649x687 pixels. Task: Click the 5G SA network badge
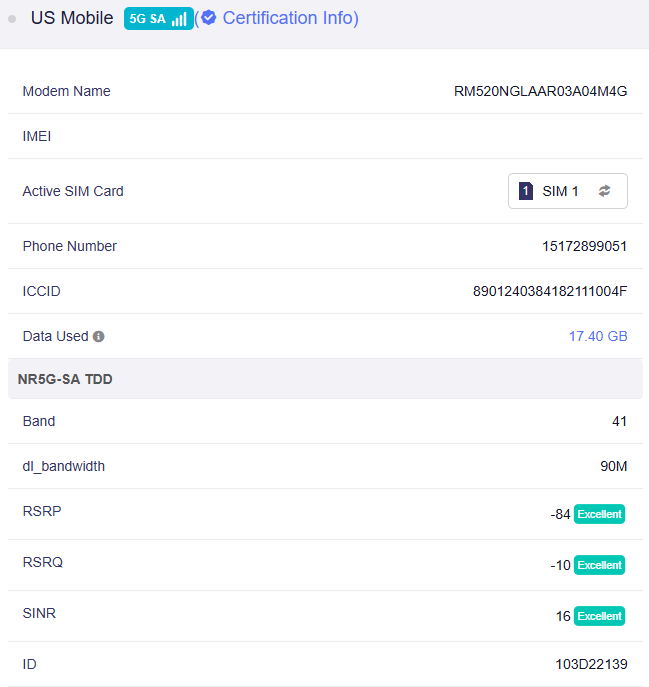(x=158, y=19)
